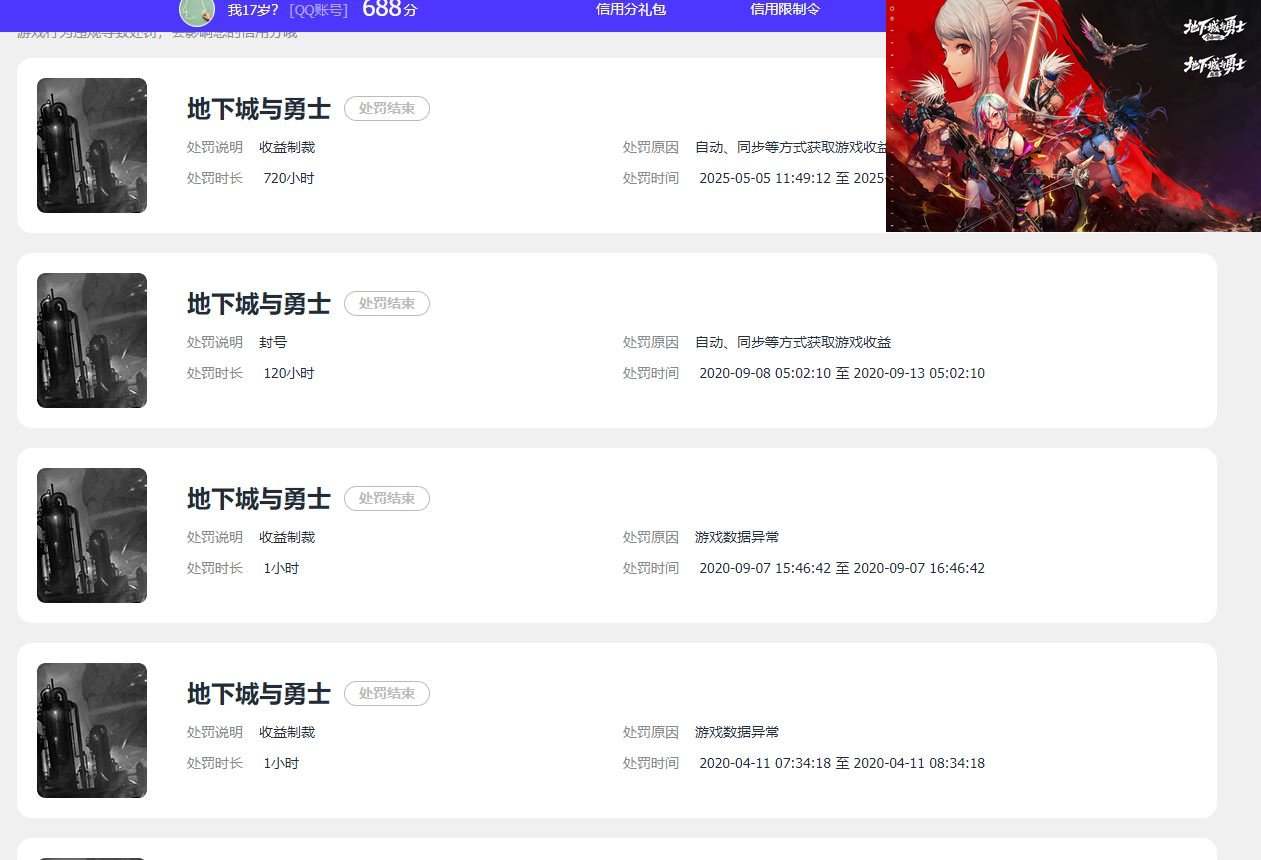Viewport: 1261px width, 860px height.
Task: Click 地下城与勇士 title on 封号 card
Action: click(259, 304)
